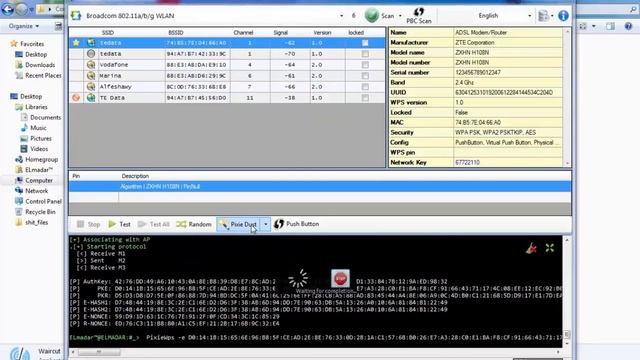Image resolution: width=640 pixels, height=360 pixels.
Task: Open the Broadcom 802.11a/b/g WLAN adapter dropdown
Action: [x=341, y=16]
